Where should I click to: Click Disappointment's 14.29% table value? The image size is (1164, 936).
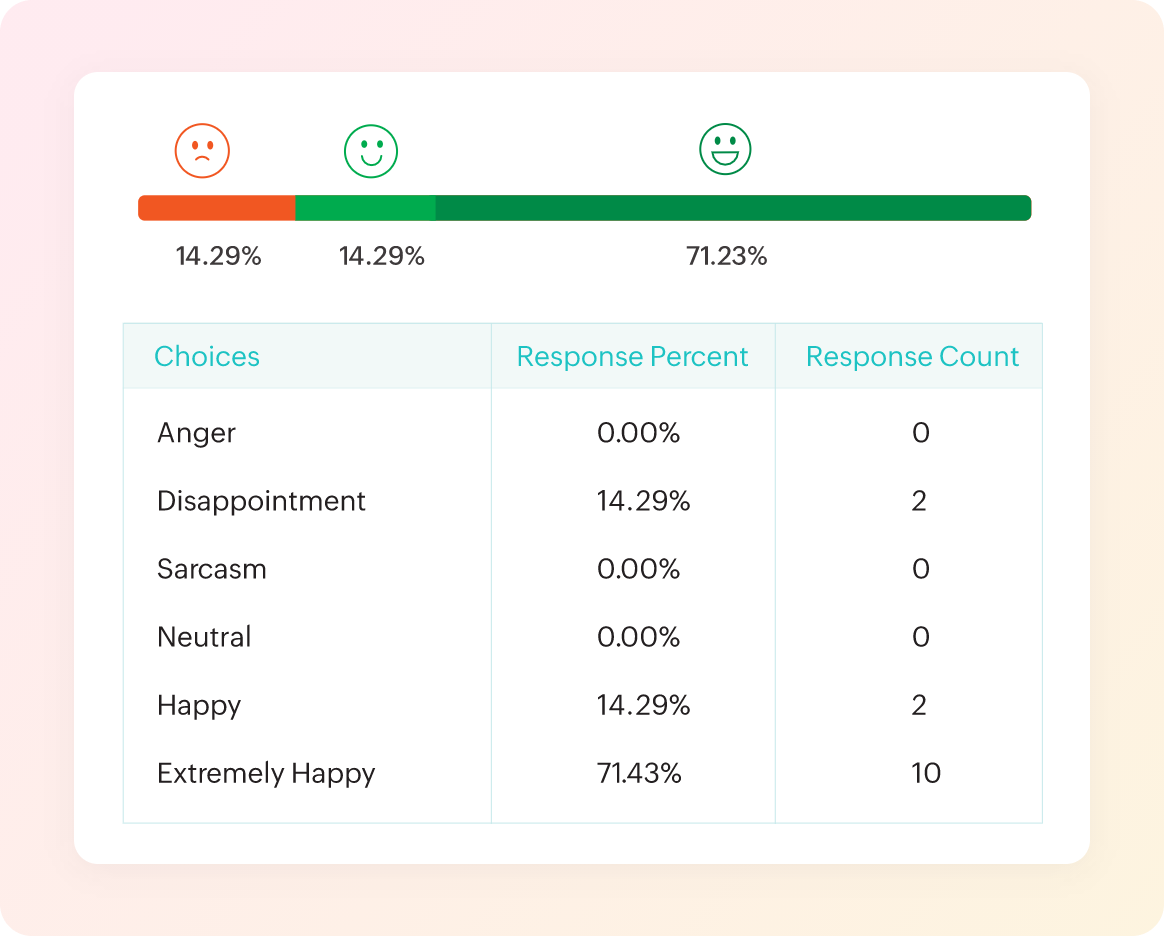[643, 501]
